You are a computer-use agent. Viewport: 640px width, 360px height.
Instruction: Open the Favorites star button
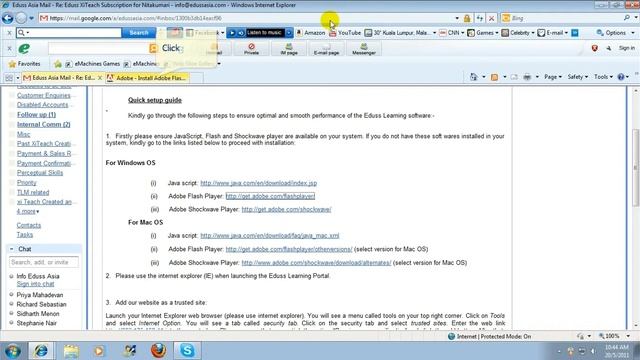24,64
